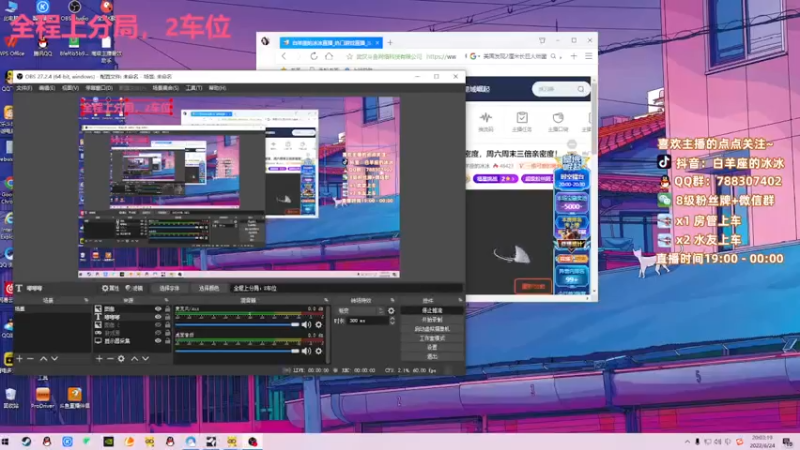The width and height of the screenshot is (800, 450).
Task: Toggle the lock on the 显示器采集 source
Action: [x=167, y=340]
